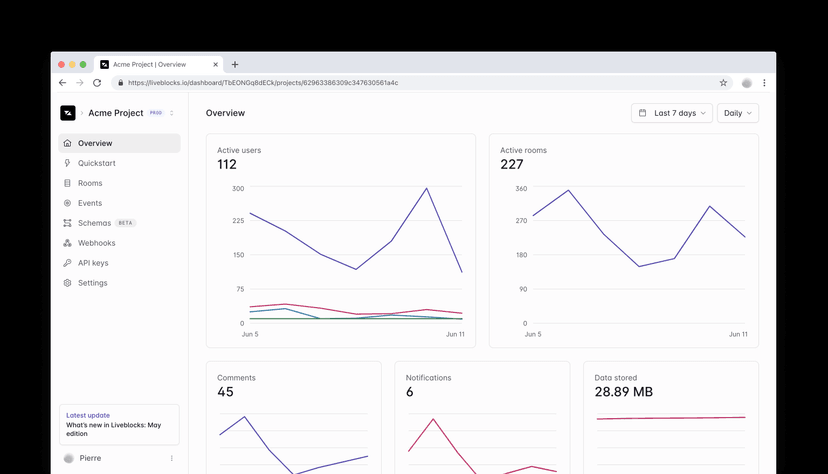The height and width of the screenshot is (474, 828).
Task: Expand the project switcher arrows beside PROD
Action: pyautogui.click(x=172, y=113)
